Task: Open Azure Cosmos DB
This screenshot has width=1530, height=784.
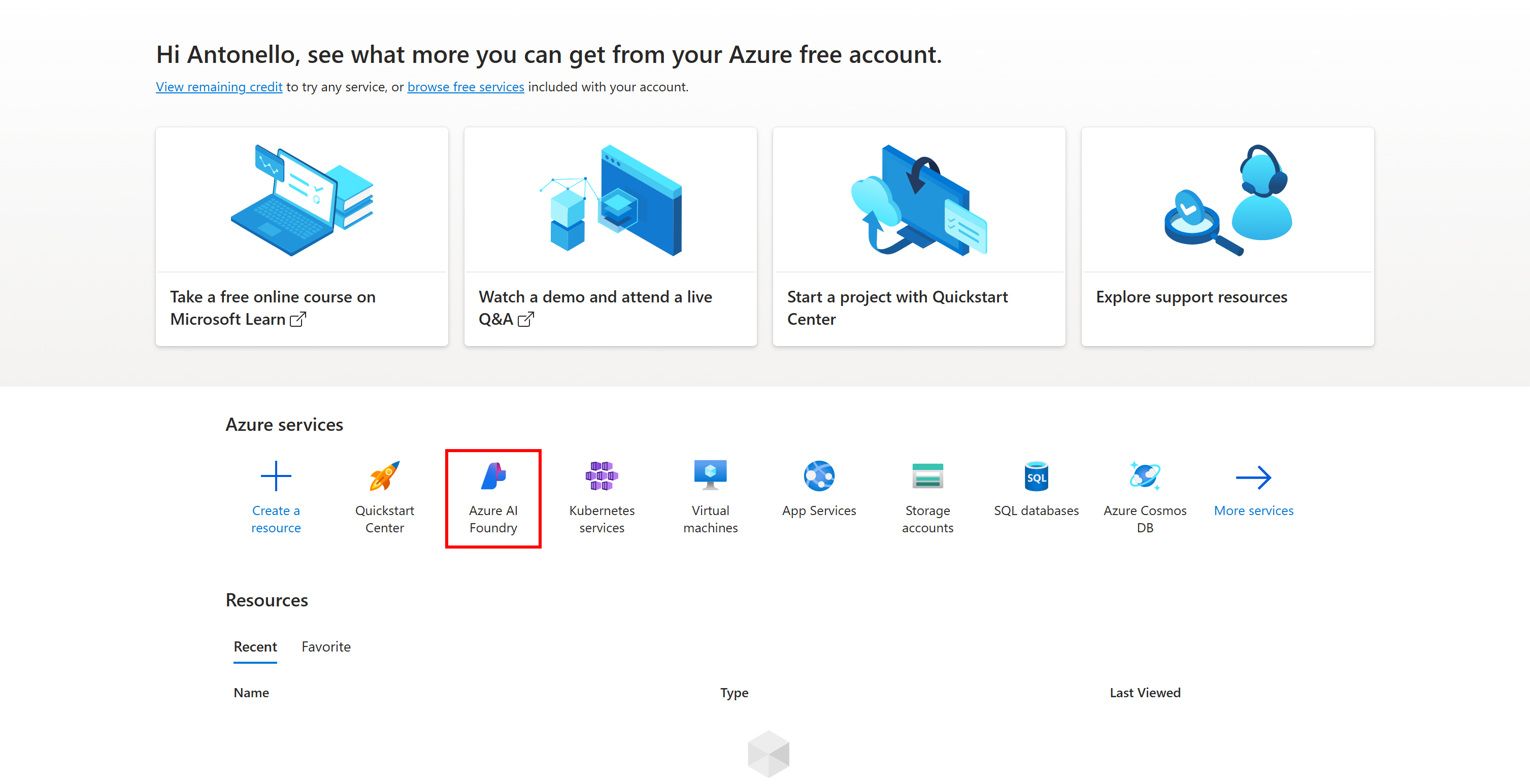Action: (1145, 498)
